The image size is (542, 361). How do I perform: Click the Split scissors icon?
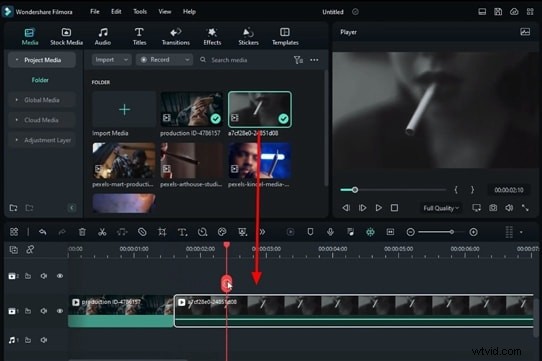click(102, 232)
